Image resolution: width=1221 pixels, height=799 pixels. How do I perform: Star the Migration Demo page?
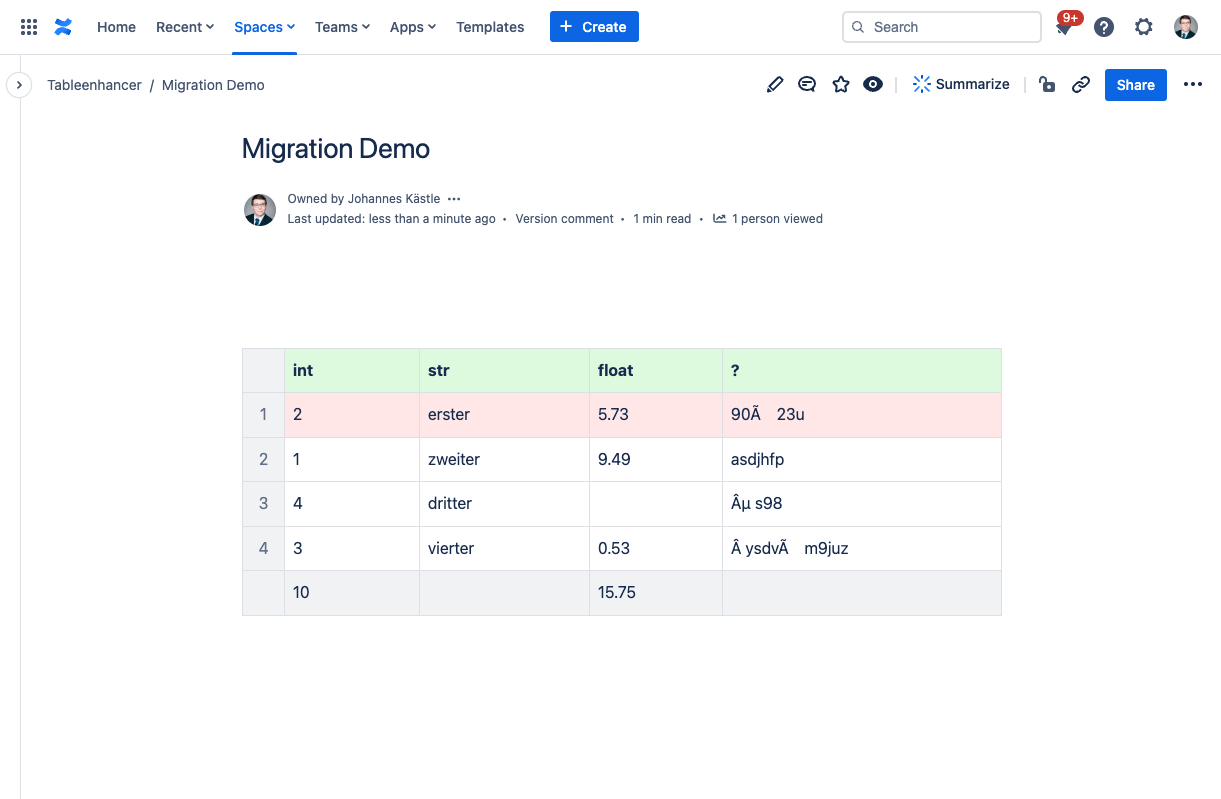pyautogui.click(x=841, y=84)
